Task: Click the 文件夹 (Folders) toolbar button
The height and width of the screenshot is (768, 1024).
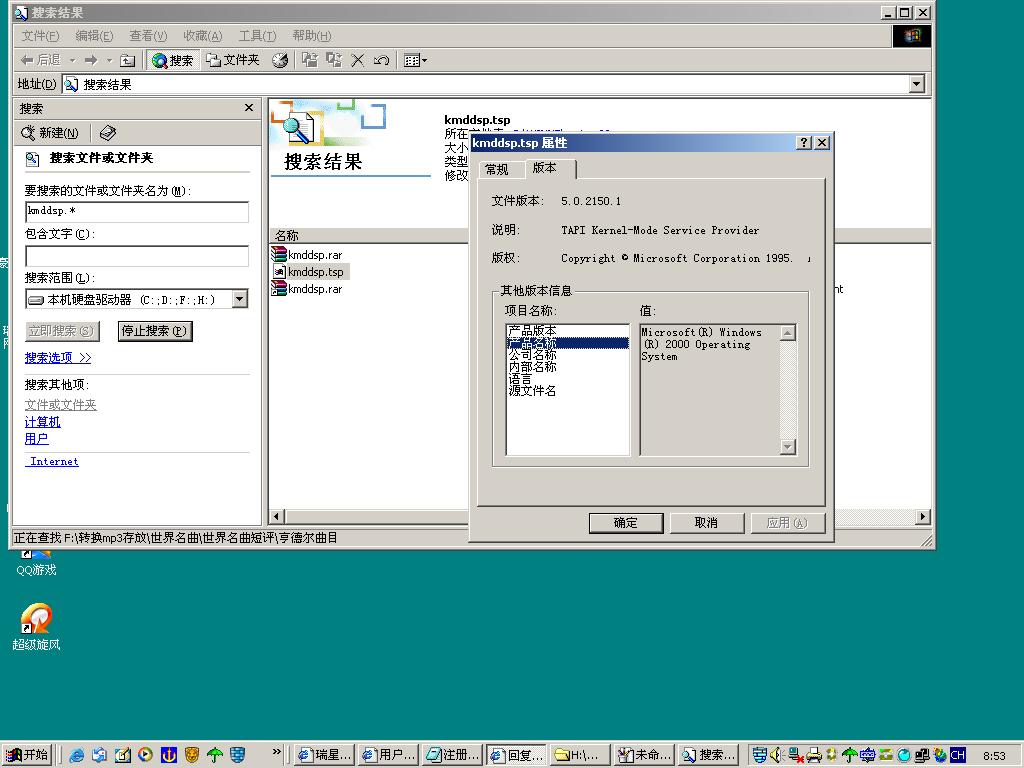Action: pos(233,60)
